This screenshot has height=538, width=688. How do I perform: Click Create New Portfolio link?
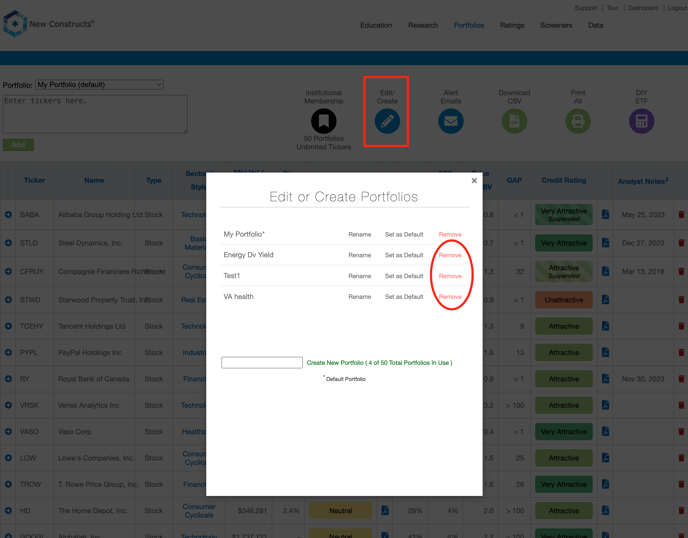379,363
